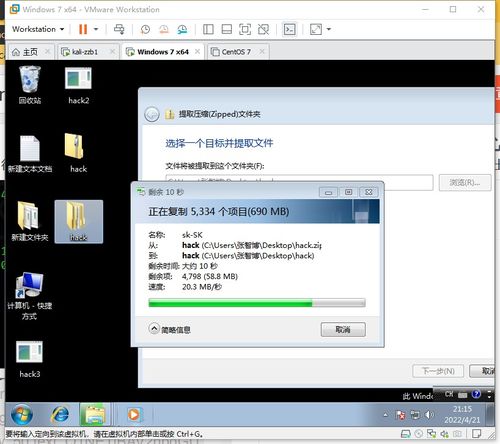The image size is (500, 444).
Task: Take a snapshot of the VM
Action: [145, 29]
